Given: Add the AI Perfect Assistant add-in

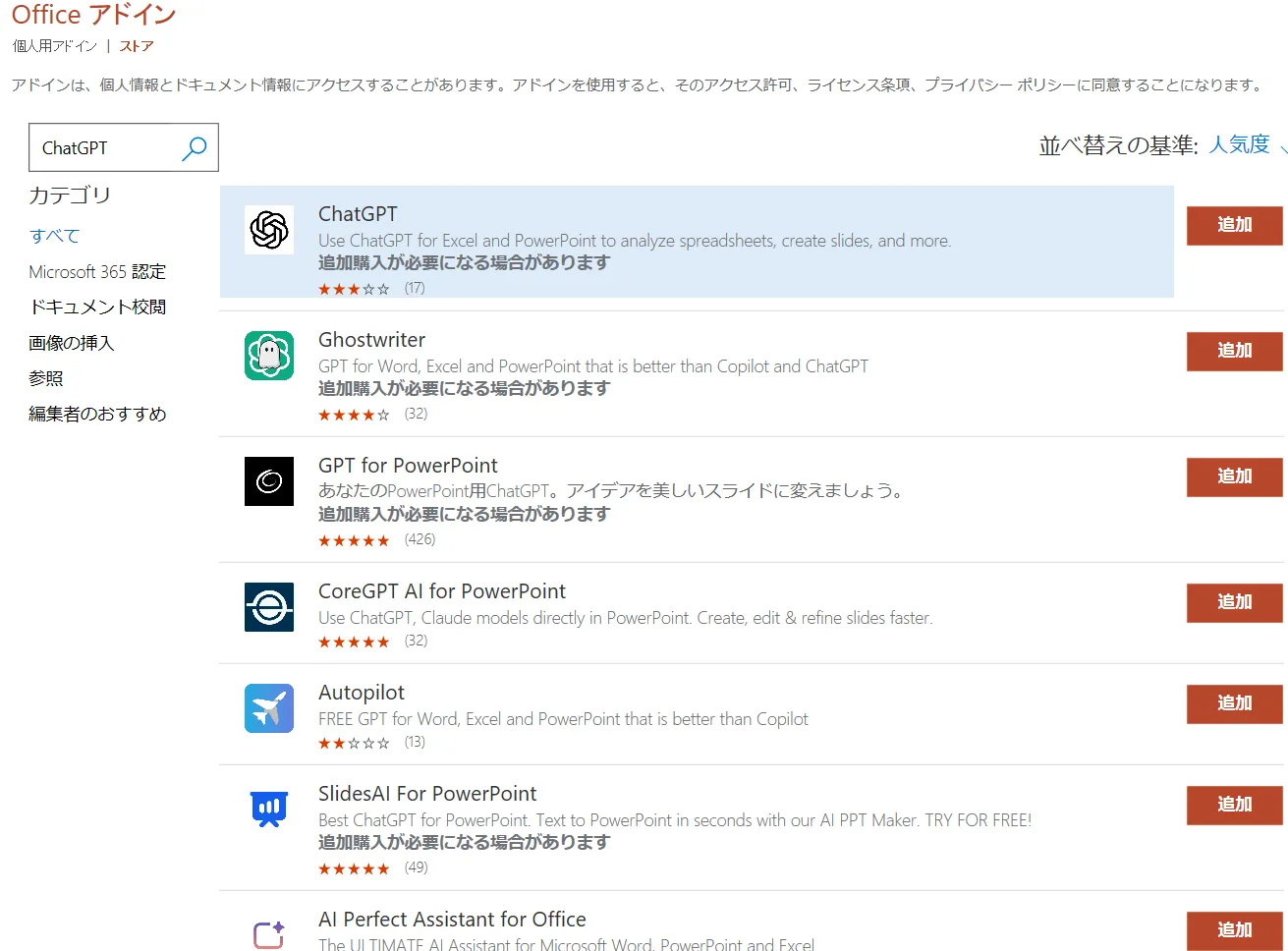Looking at the screenshot, I should pyautogui.click(x=1235, y=930).
